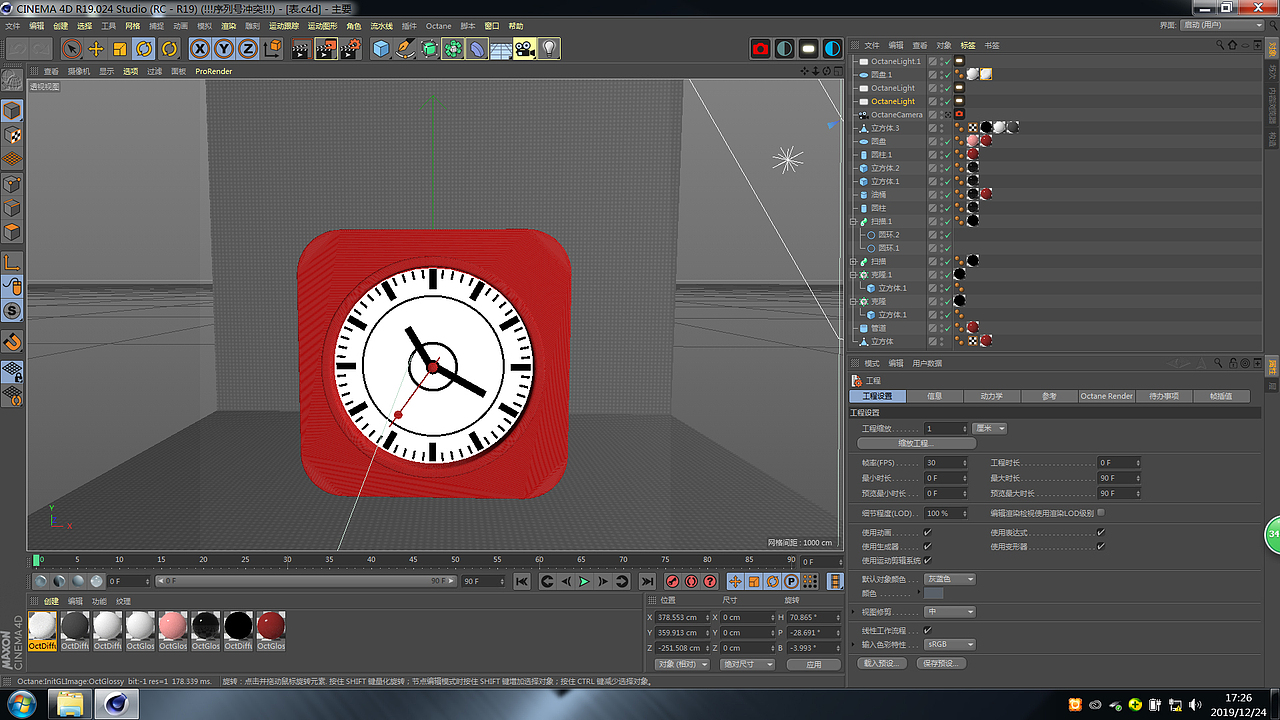Open the Octane menu
Viewport: 1280px width, 720px height.
pos(439,26)
